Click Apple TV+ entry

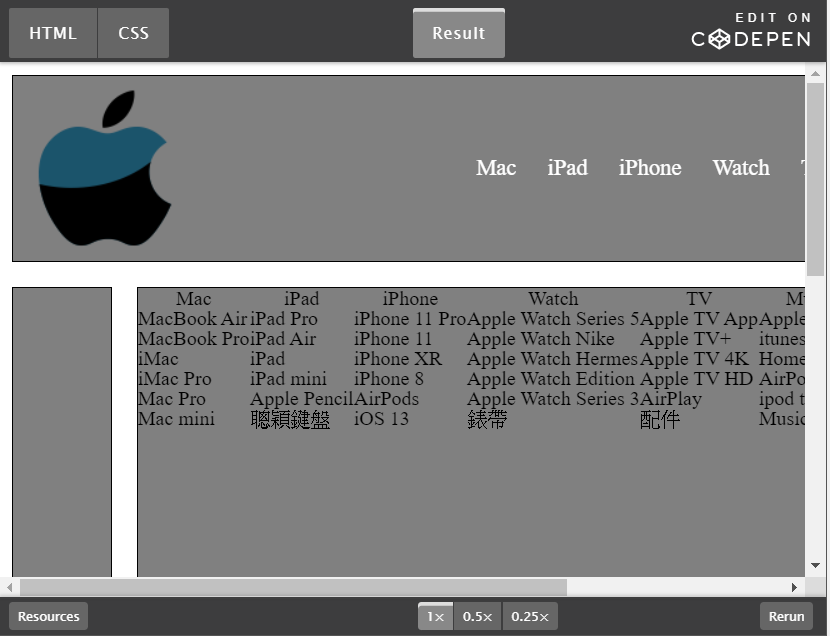(685, 339)
